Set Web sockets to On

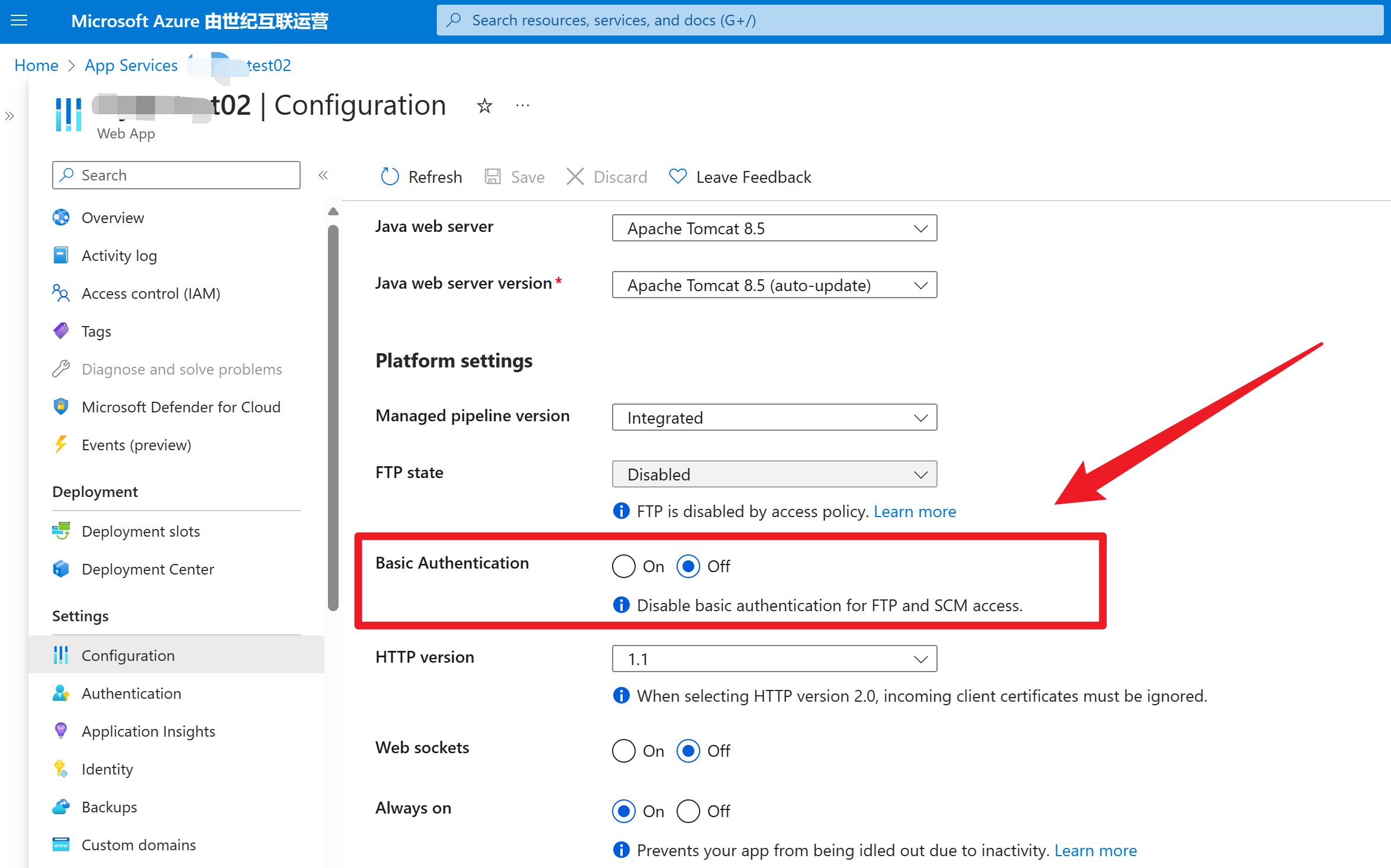pyautogui.click(x=623, y=751)
